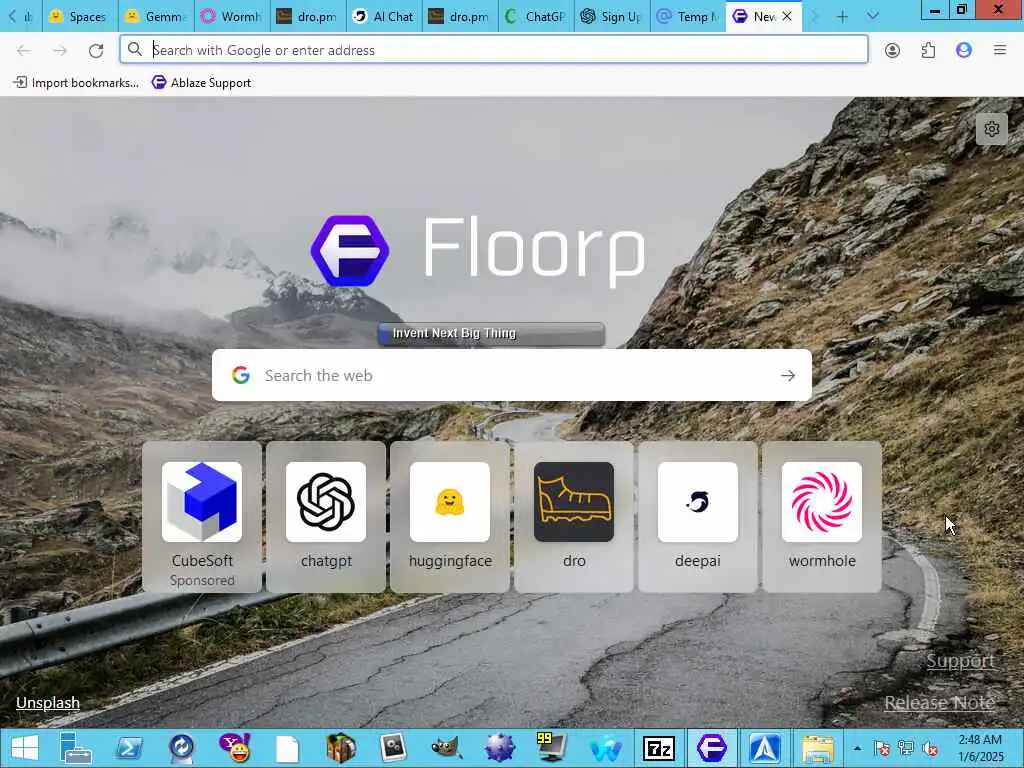Image resolution: width=1024 pixels, height=768 pixels.
Task: Reload the current page
Action: tap(96, 50)
